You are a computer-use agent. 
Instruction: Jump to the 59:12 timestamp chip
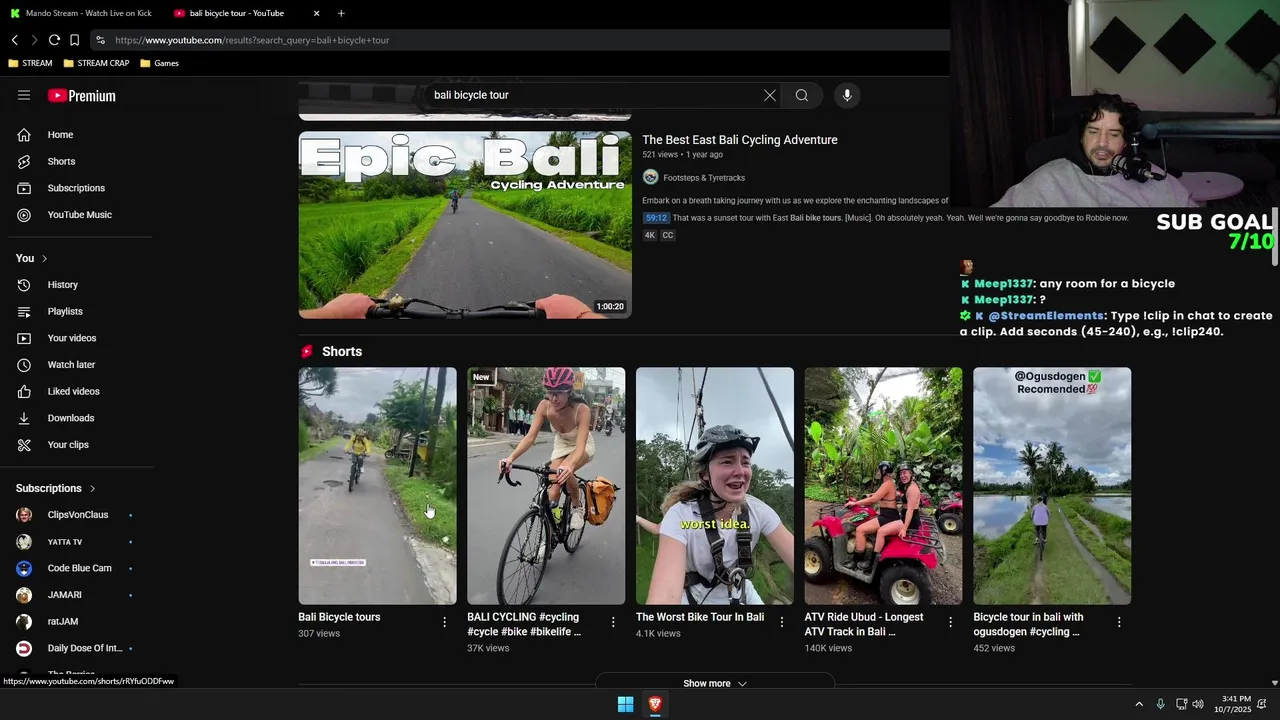656,218
